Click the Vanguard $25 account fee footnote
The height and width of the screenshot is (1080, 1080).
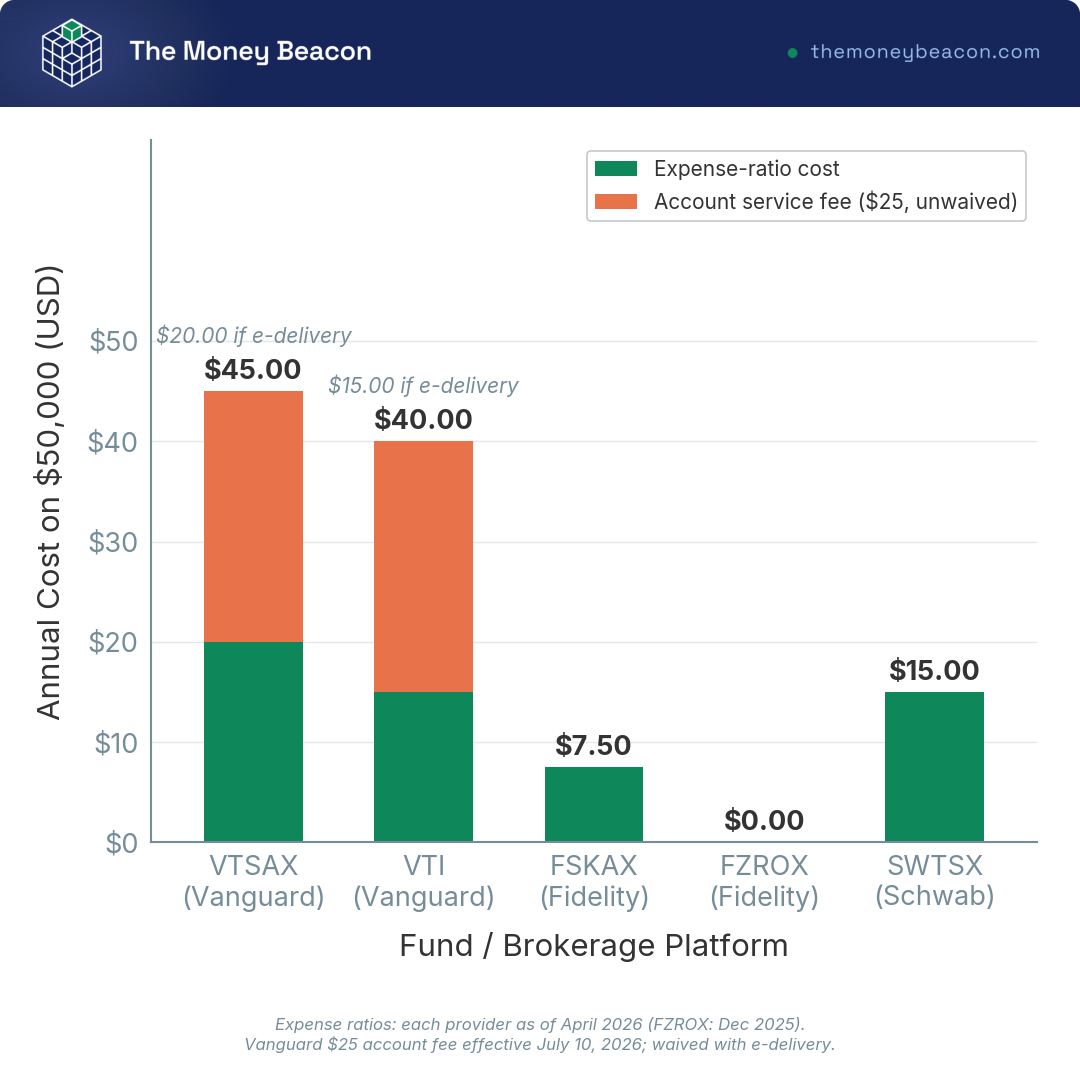(x=540, y=1044)
